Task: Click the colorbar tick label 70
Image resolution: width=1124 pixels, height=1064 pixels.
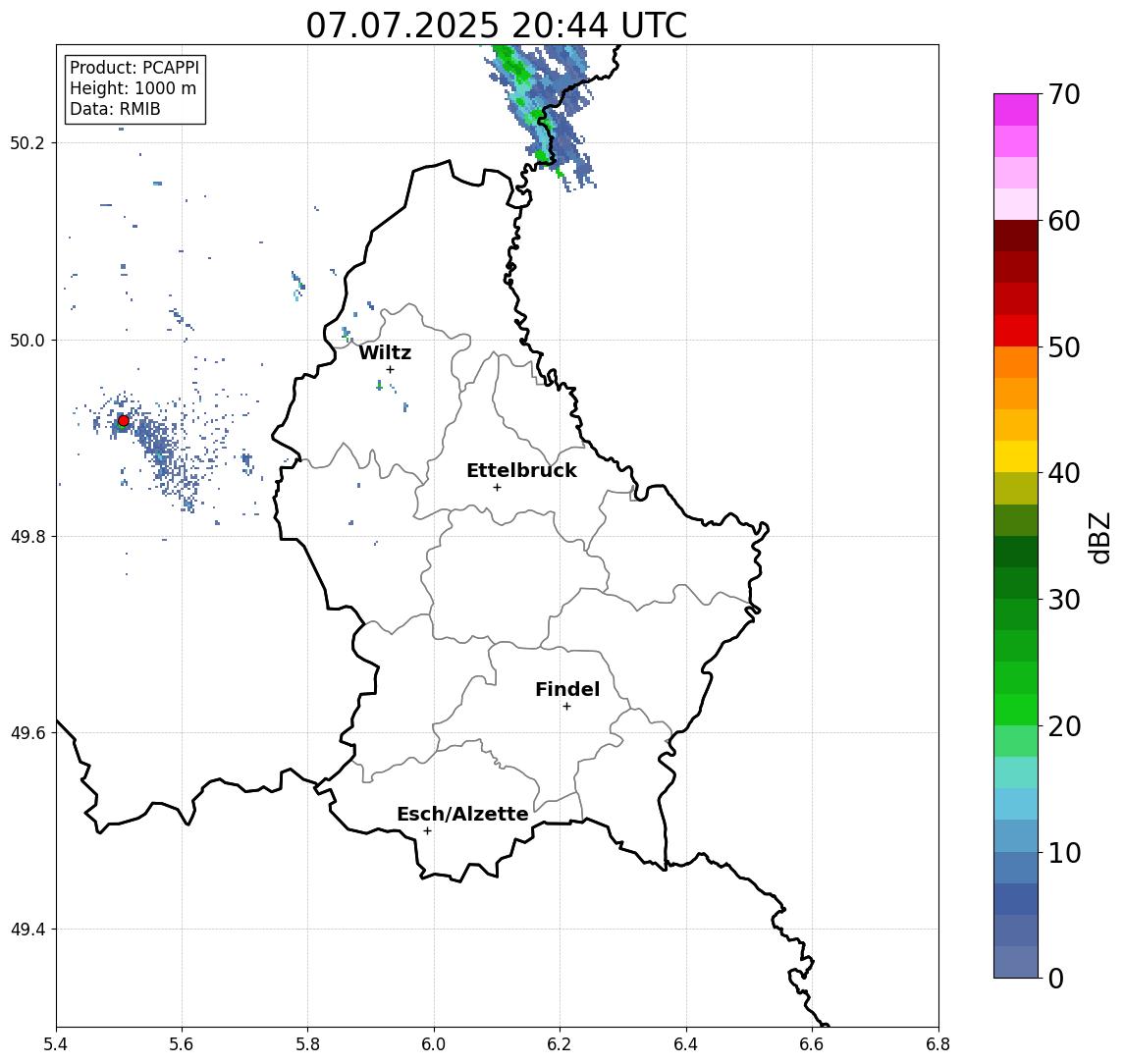Action: coord(1064,94)
